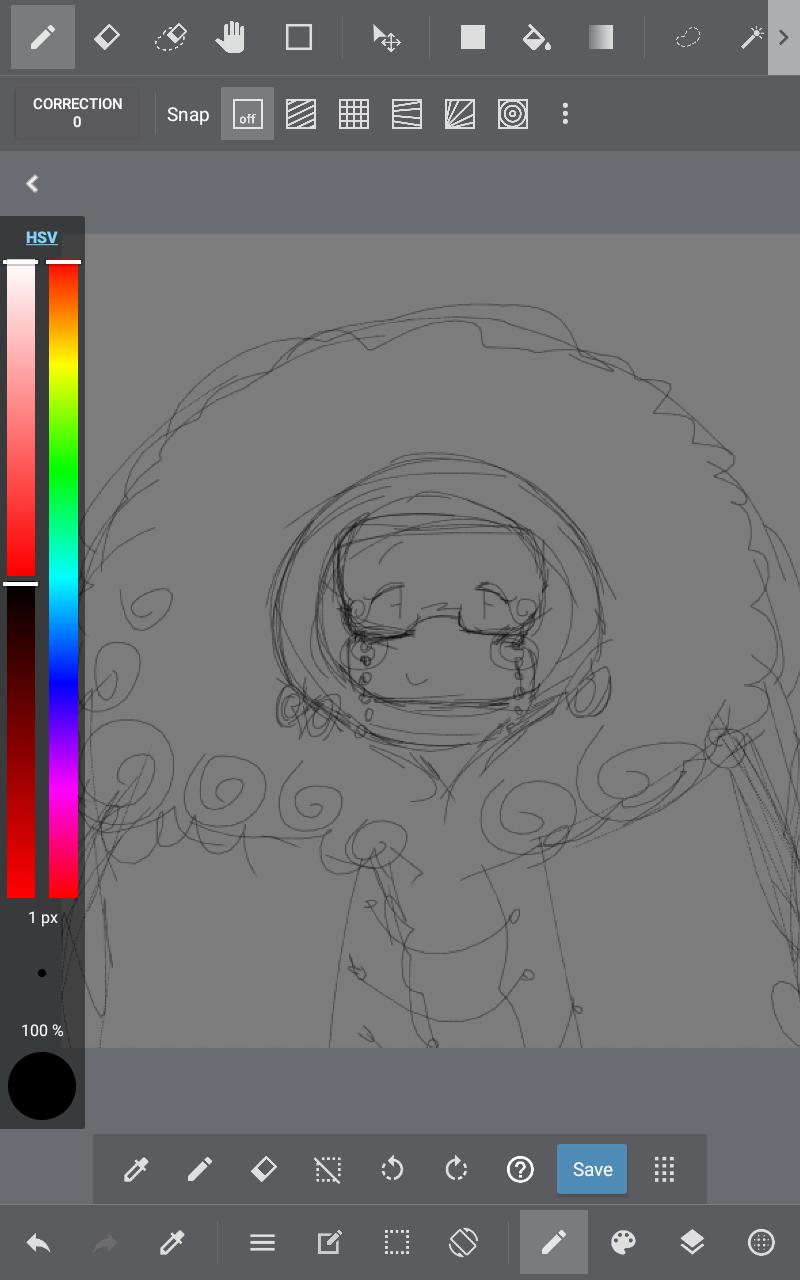Adjust the saturation/value color bar

coord(21,580)
